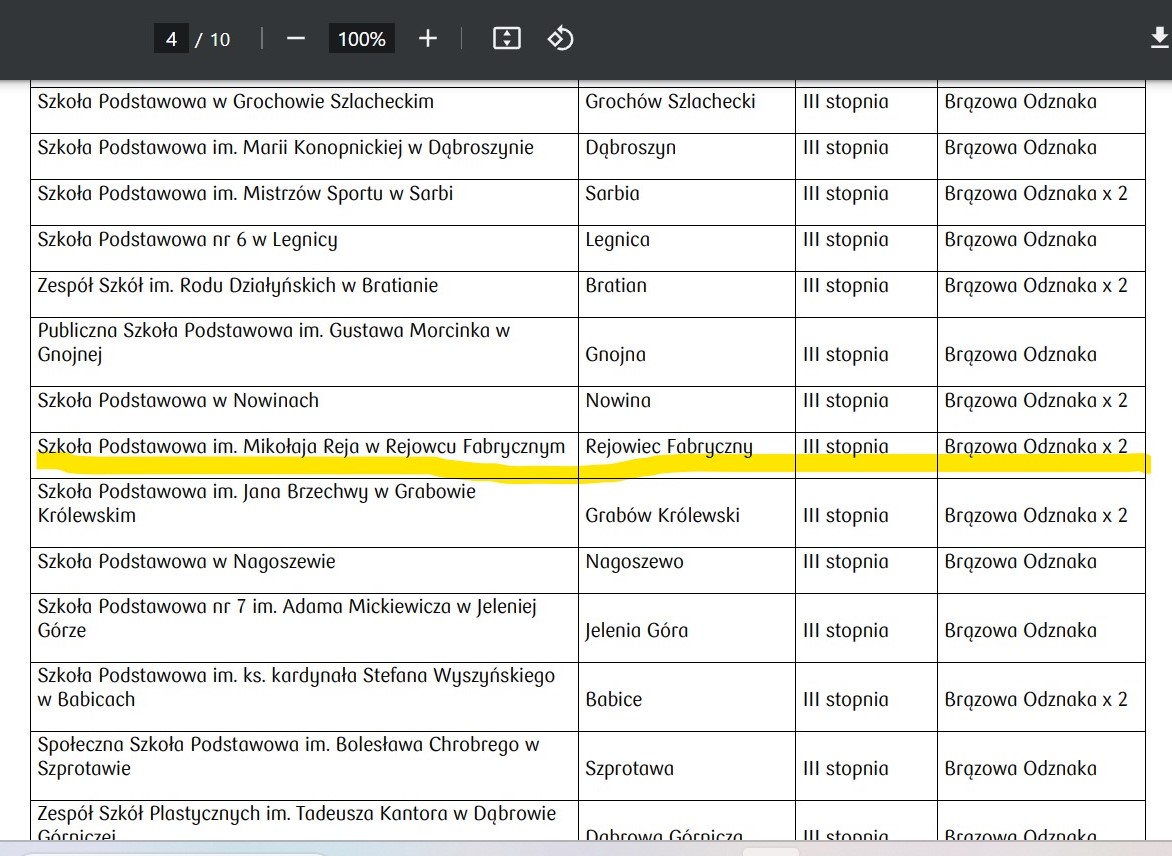Click 'Brązowa Odznaka x 2' in Bratian row
1172x856 pixels.
click(1036, 286)
